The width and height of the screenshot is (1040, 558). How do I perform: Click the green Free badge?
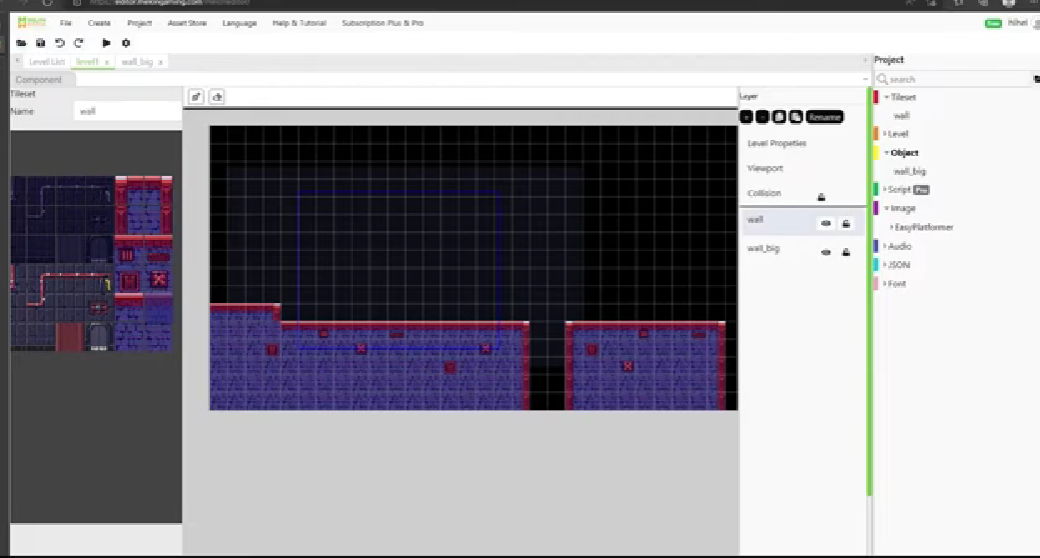pos(993,23)
